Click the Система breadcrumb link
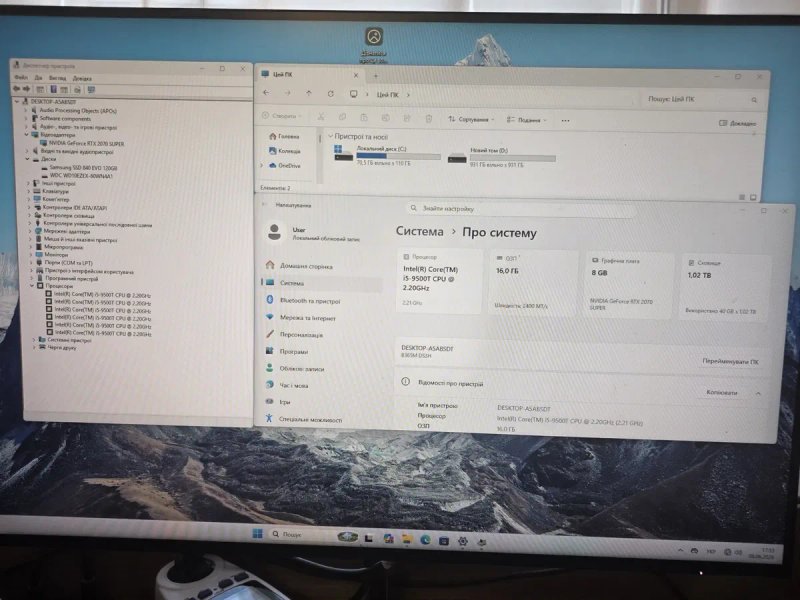 (x=420, y=231)
